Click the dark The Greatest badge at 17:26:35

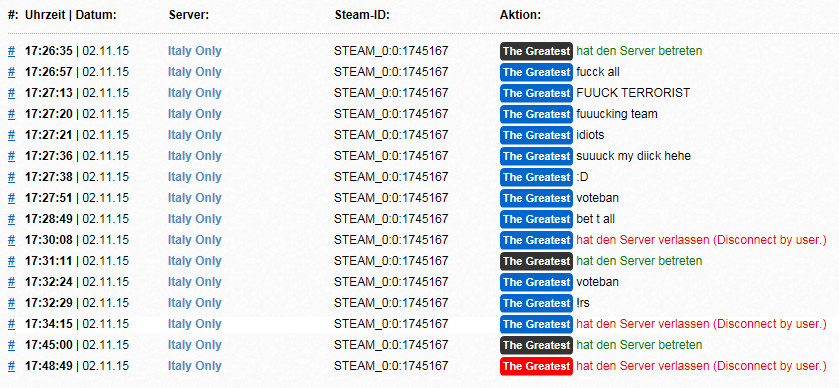[537, 51]
